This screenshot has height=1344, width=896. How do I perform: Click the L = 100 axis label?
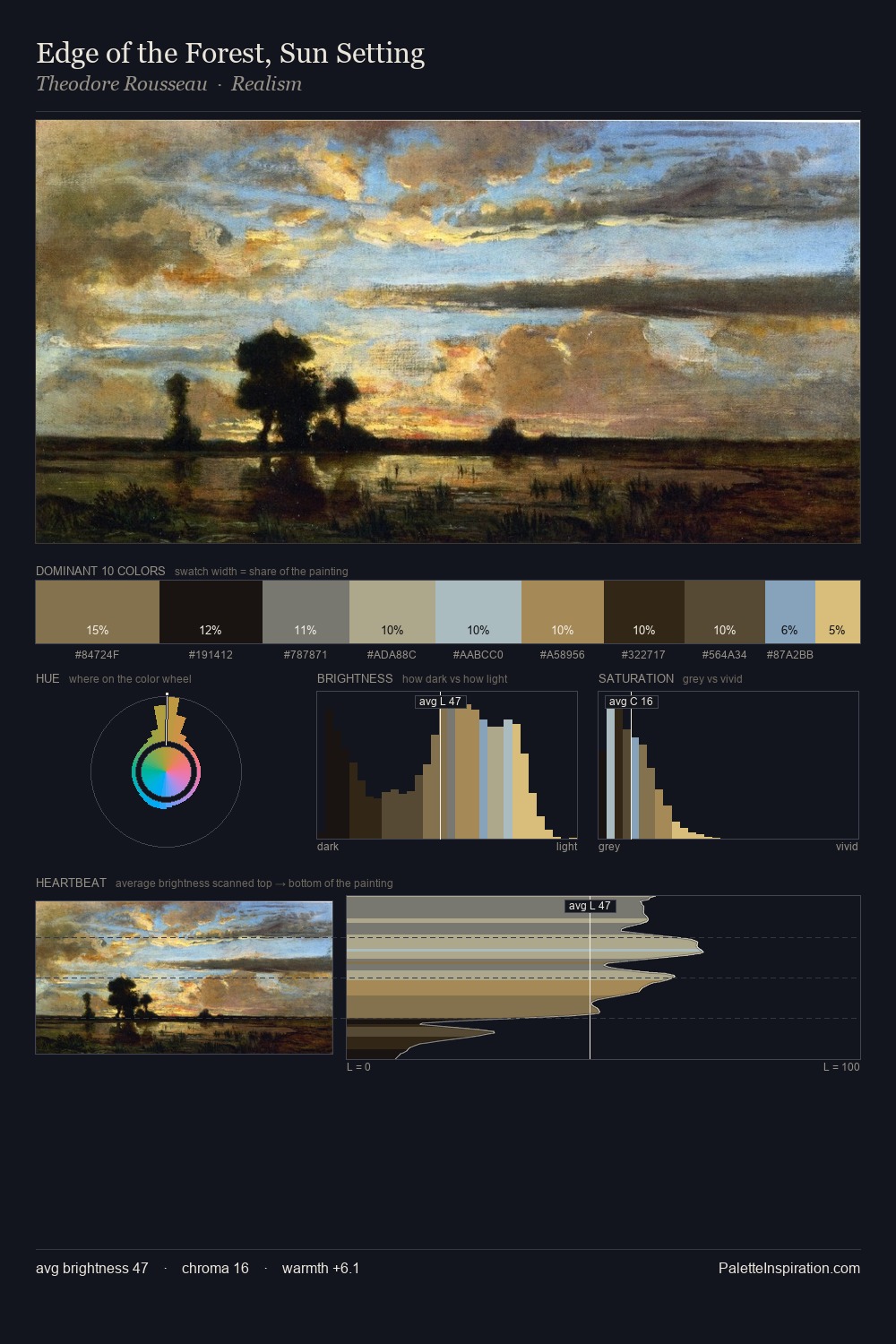[x=841, y=1067]
